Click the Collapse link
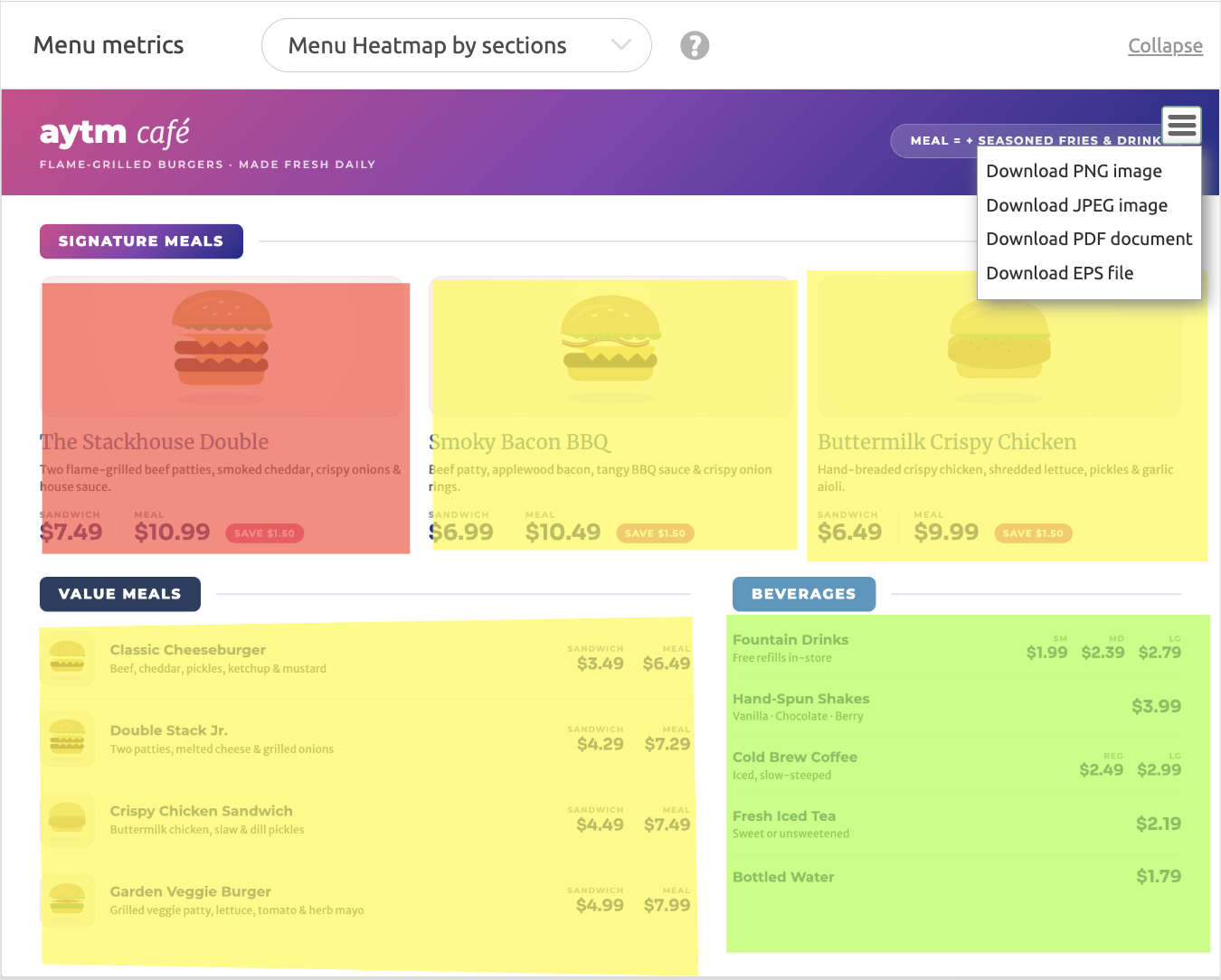The image size is (1221, 980). click(x=1165, y=45)
